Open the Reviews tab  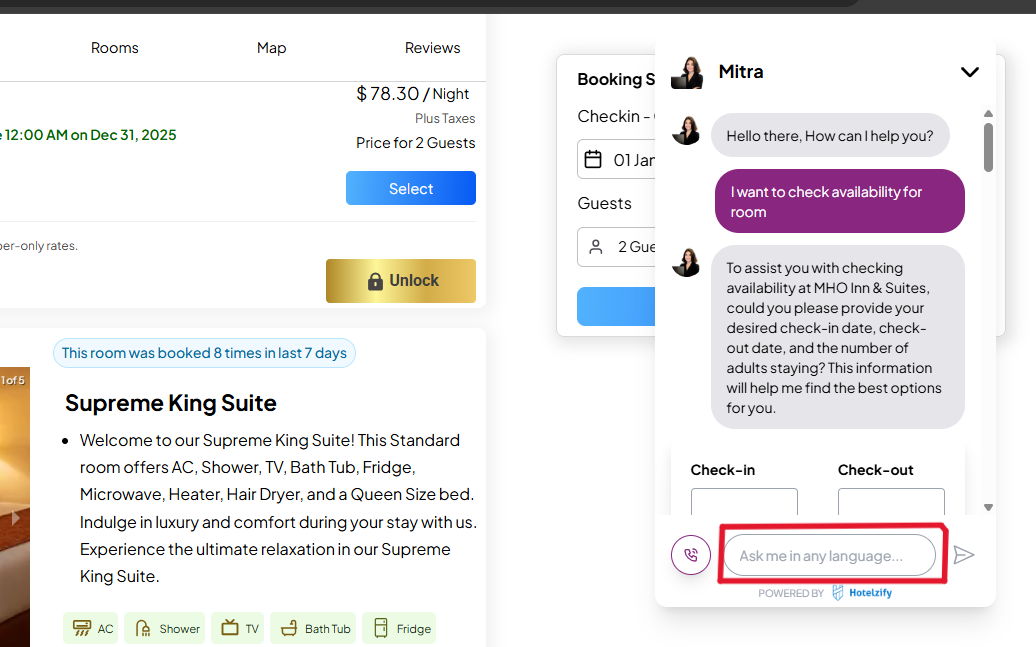pos(432,48)
